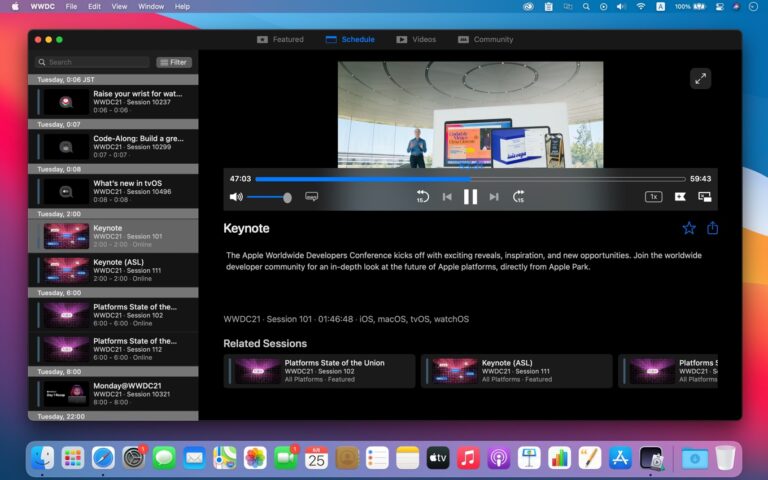The height and width of the screenshot is (480, 768).
Task: Open FaceTime from the Dock
Action: (286, 458)
